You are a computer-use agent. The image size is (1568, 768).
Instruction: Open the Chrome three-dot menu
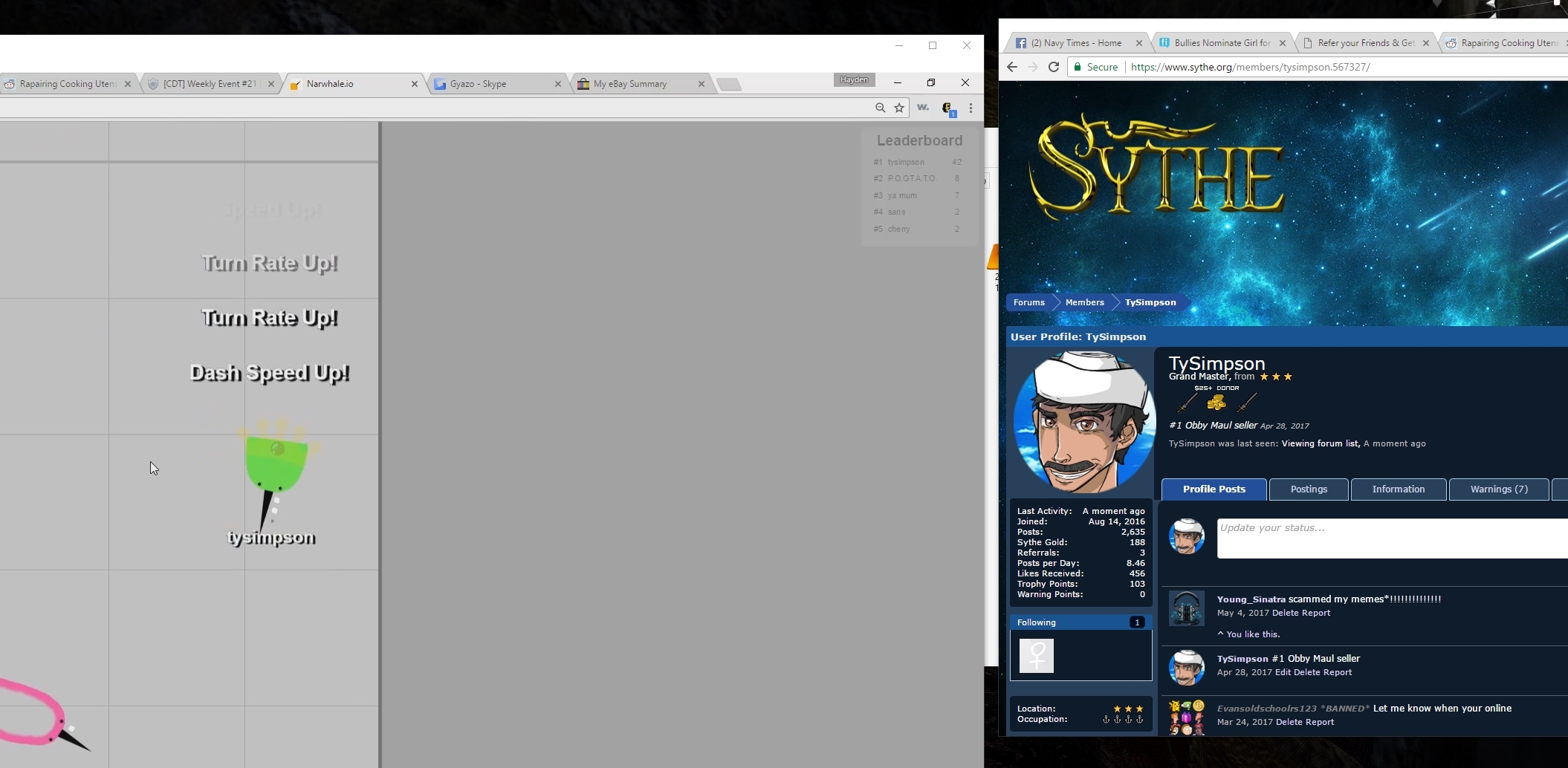[971, 108]
